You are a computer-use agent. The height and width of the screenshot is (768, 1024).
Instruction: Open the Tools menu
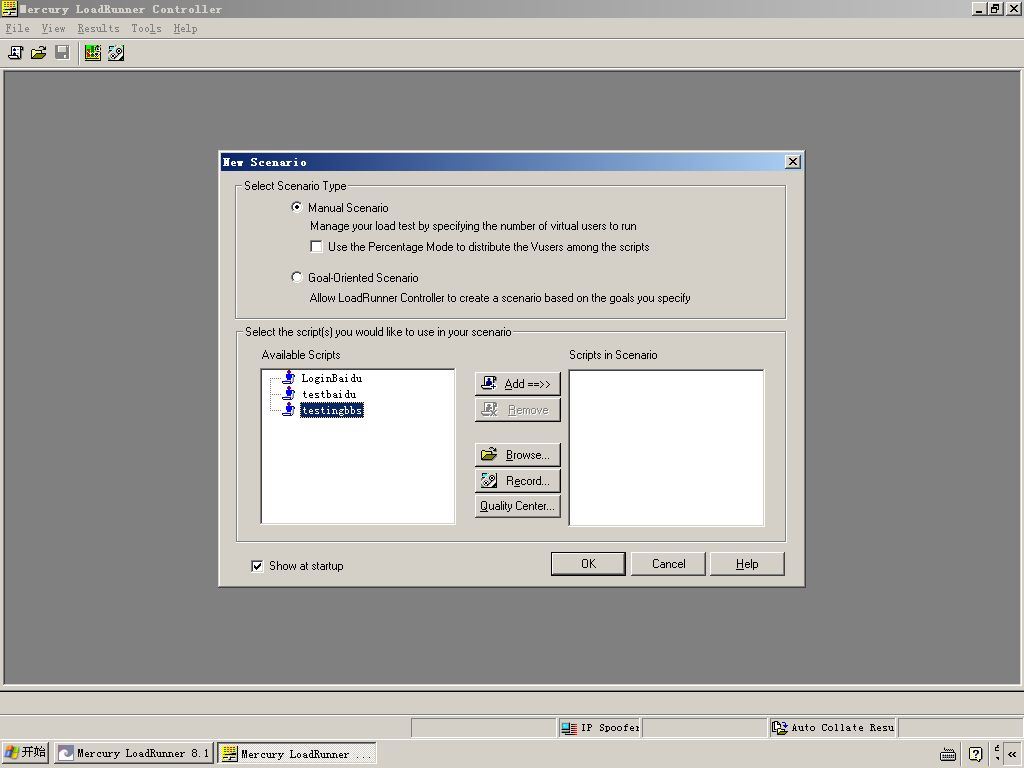coord(146,28)
